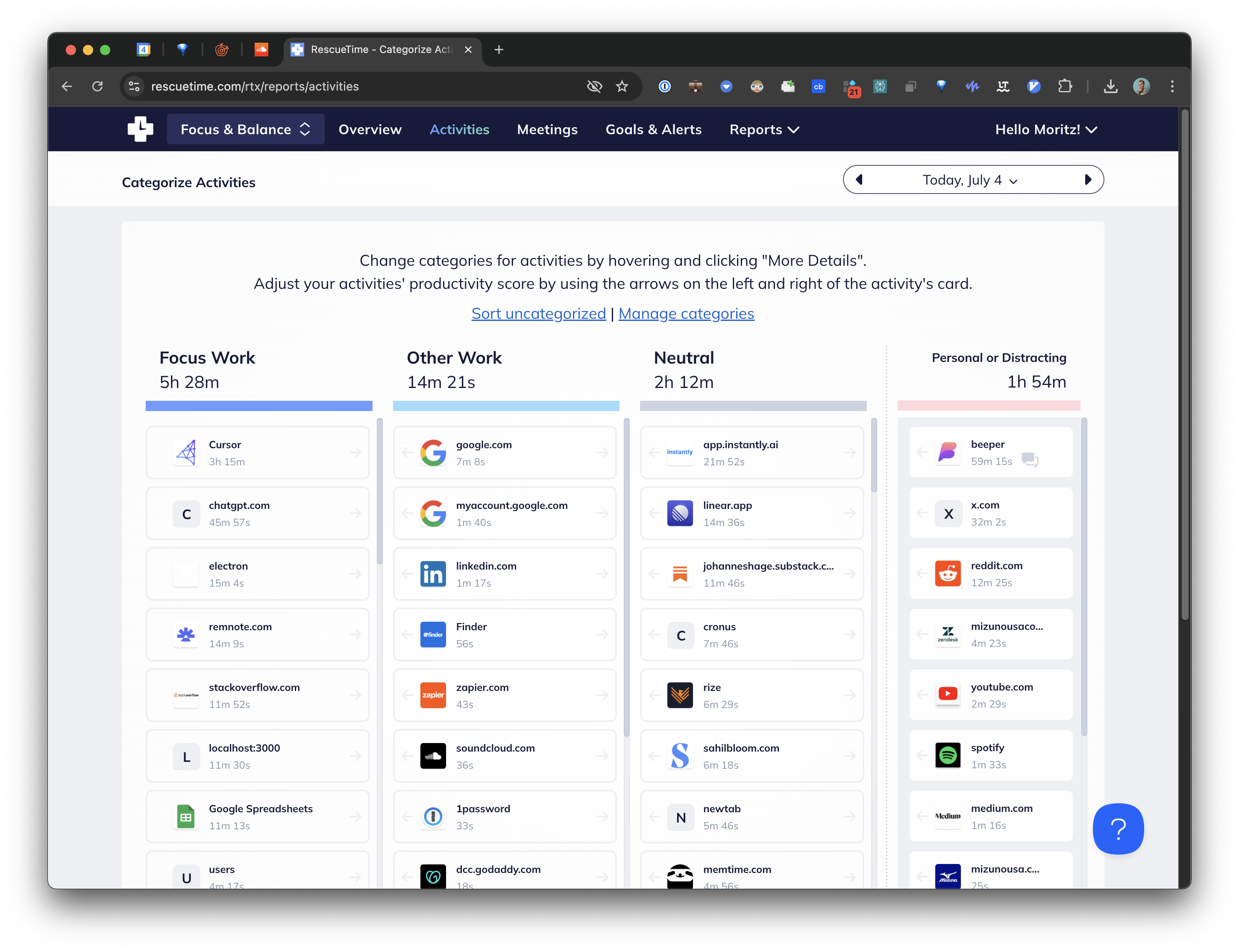Click the linear.app icon
Screen dimensions: 1239x952
(680, 514)
